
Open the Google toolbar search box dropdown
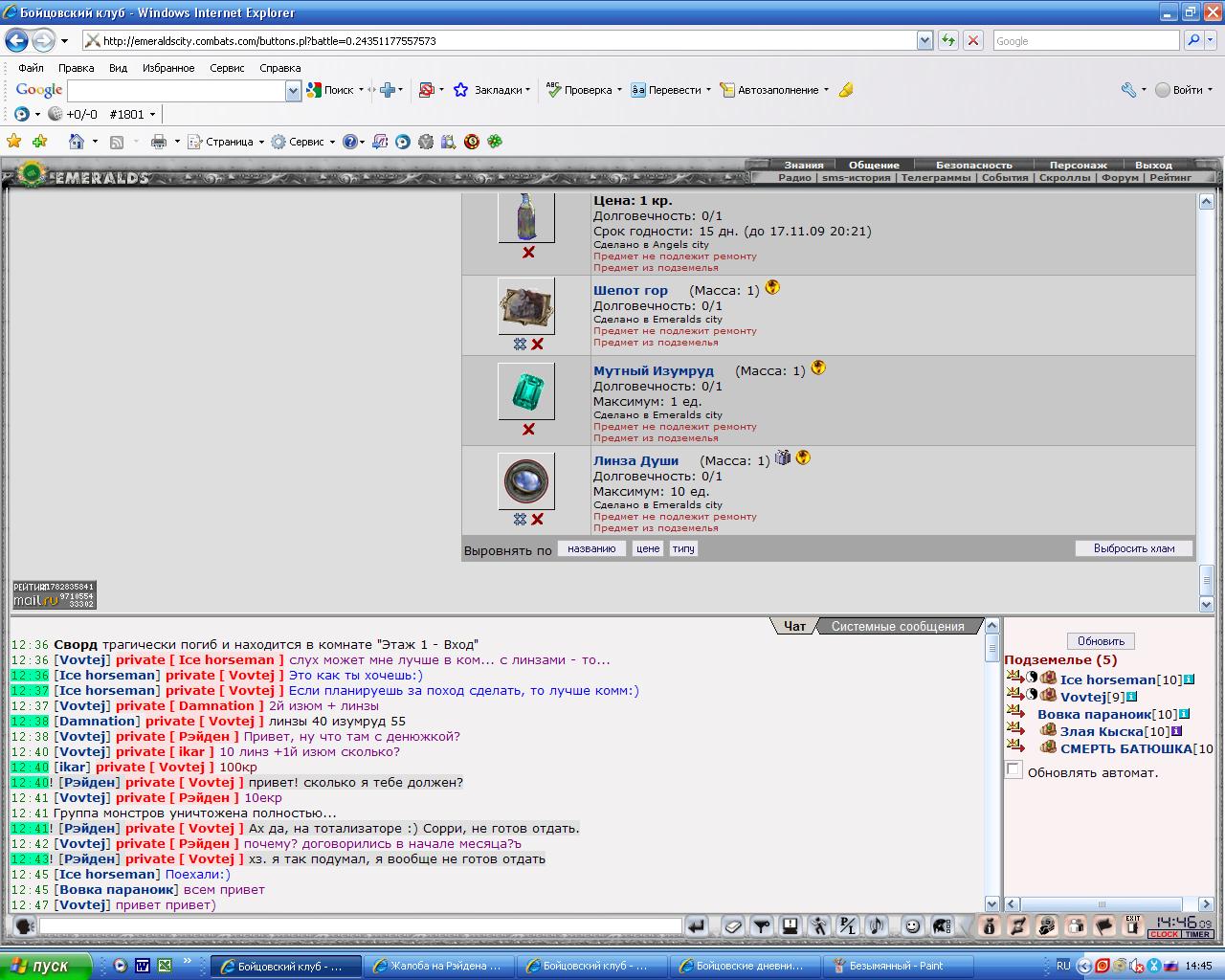coord(293,90)
